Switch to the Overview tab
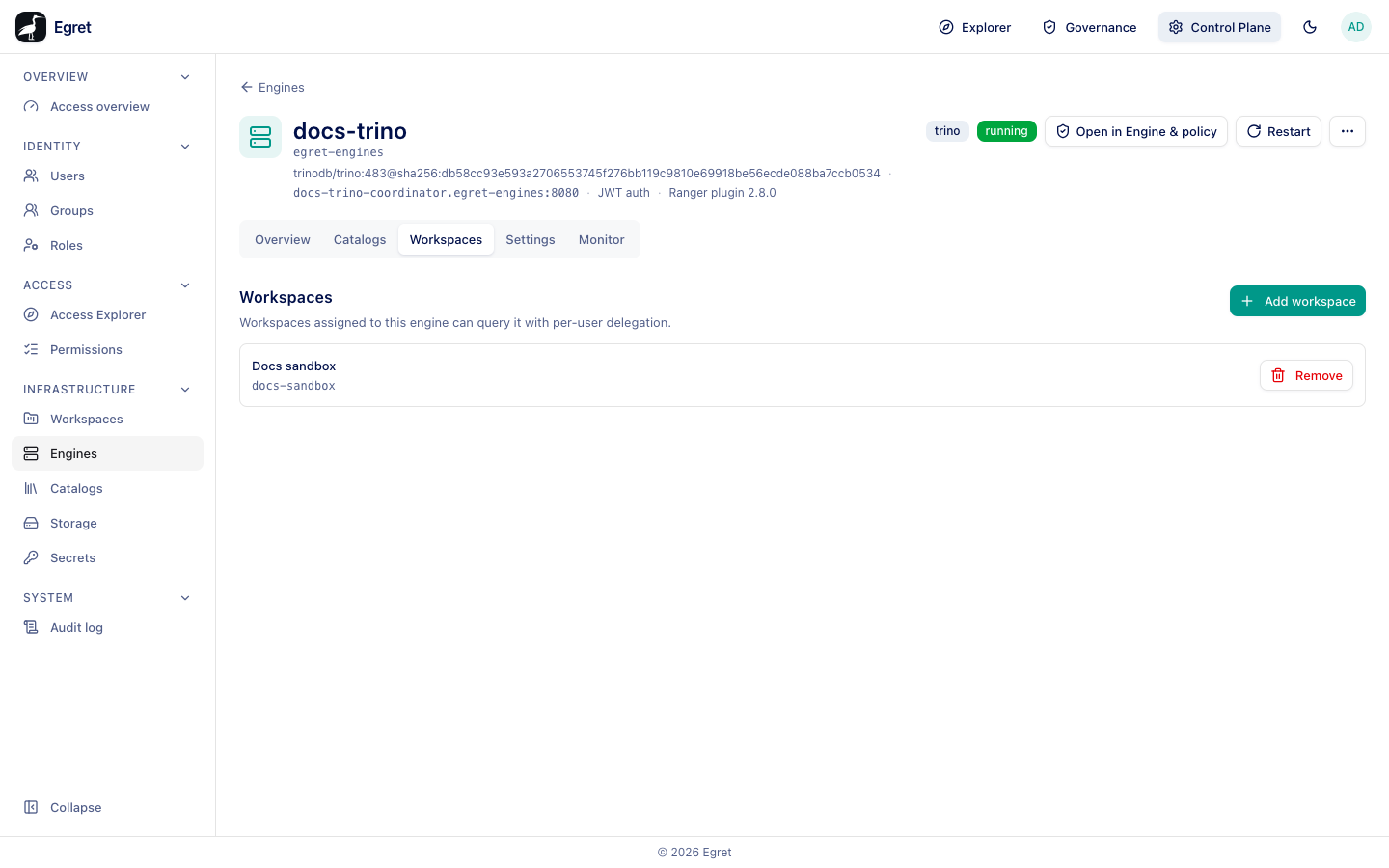The height and width of the screenshot is (868, 1389). click(x=283, y=239)
